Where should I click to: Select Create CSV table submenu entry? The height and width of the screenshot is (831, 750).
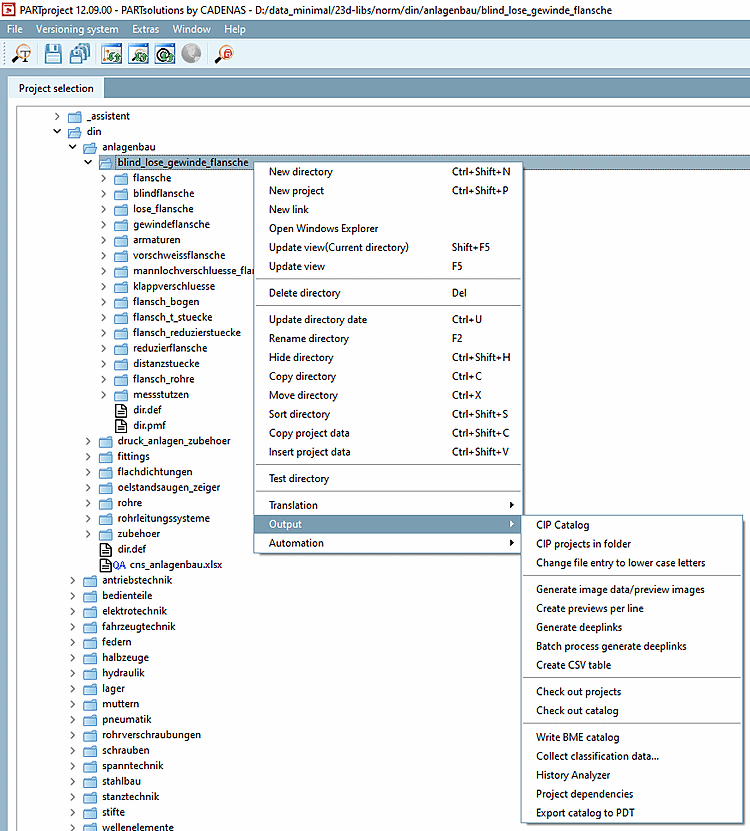point(632,665)
